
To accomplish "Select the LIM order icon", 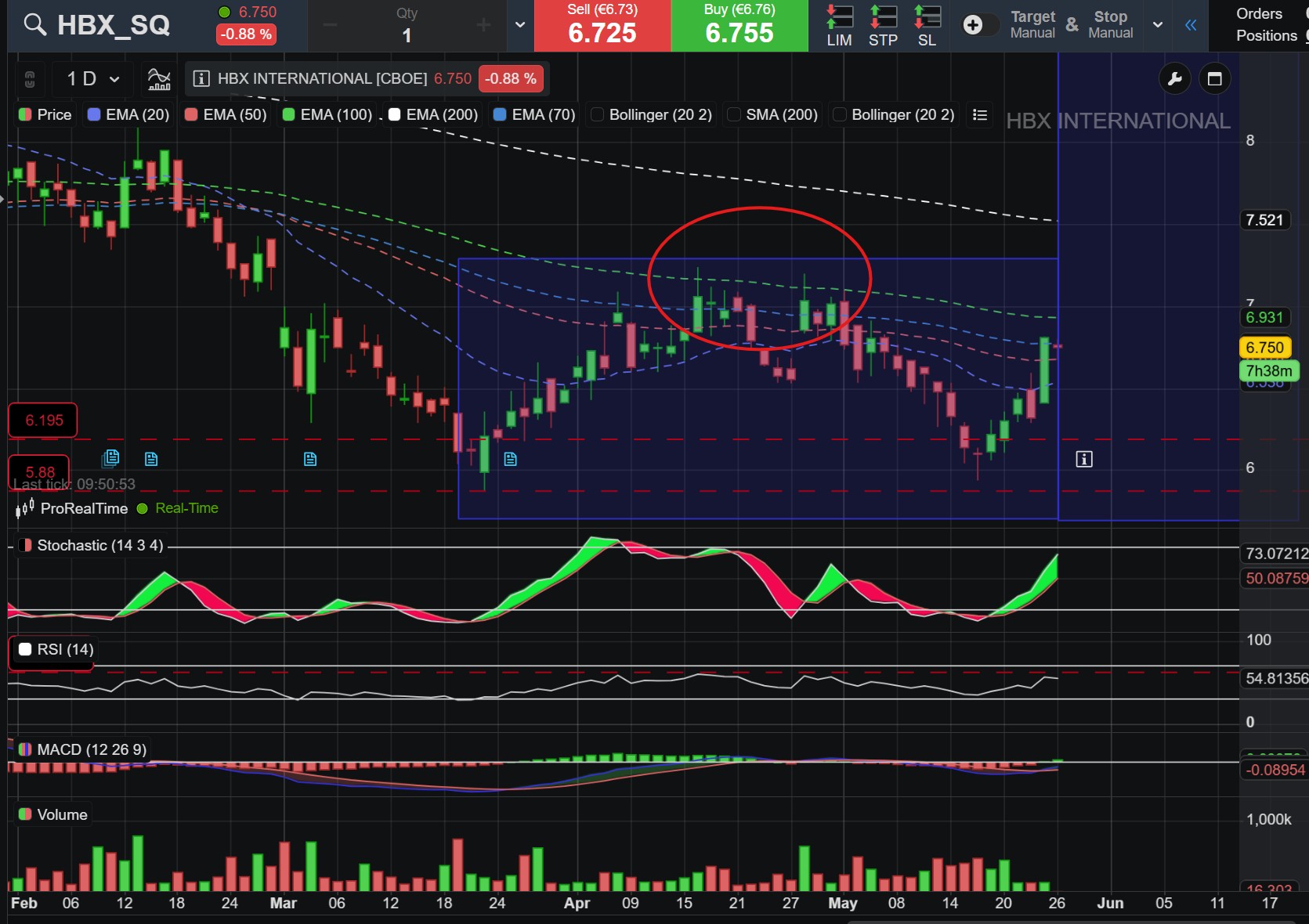I will [839, 26].
